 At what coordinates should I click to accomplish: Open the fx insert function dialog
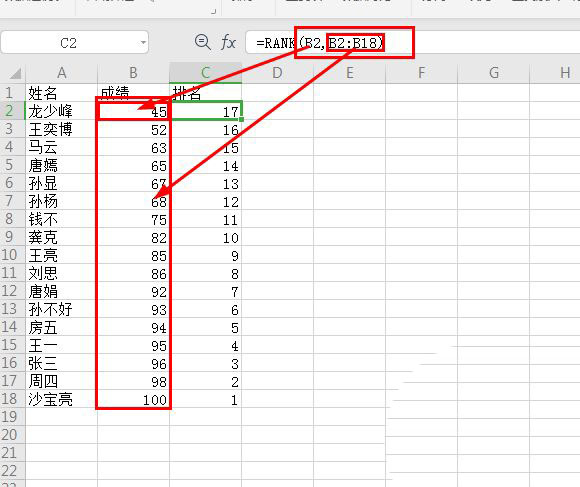click(228, 42)
